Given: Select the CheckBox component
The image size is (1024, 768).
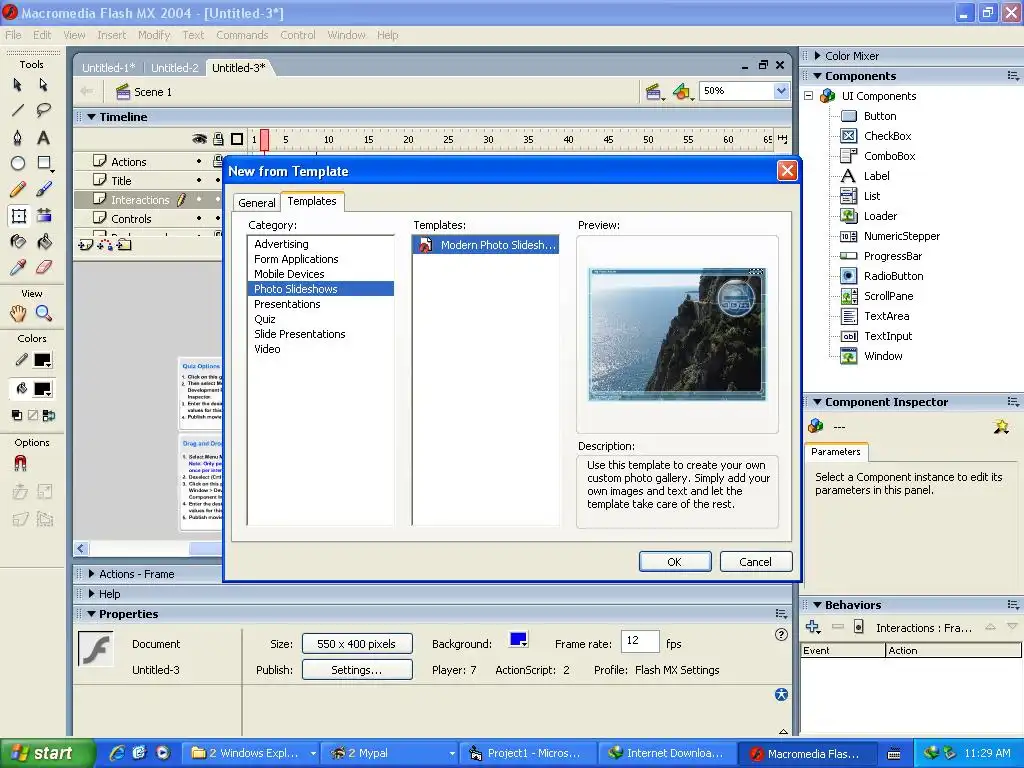Looking at the screenshot, I should (x=888, y=136).
